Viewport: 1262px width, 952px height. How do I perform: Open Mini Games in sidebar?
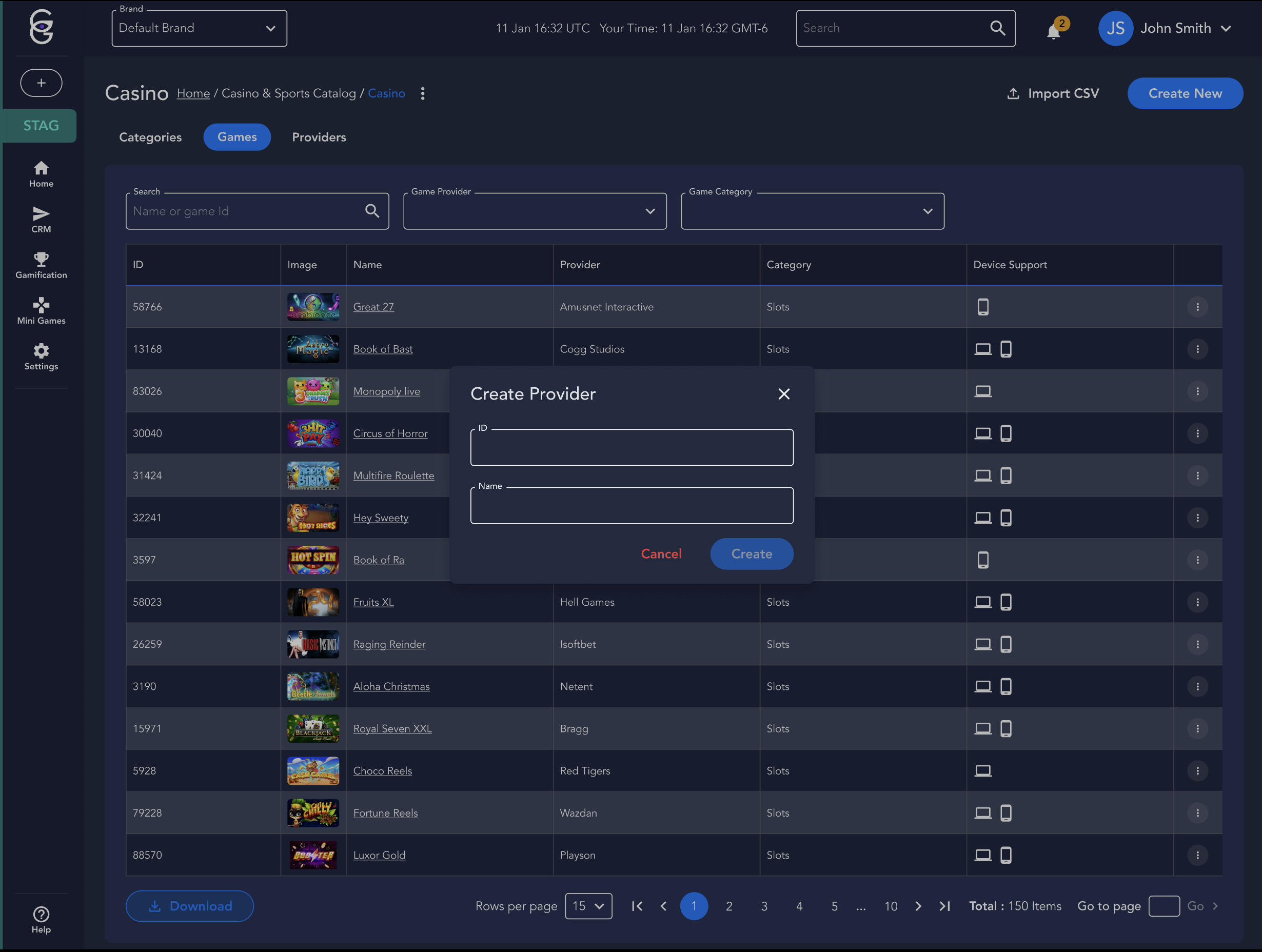(x=41, y=310)
